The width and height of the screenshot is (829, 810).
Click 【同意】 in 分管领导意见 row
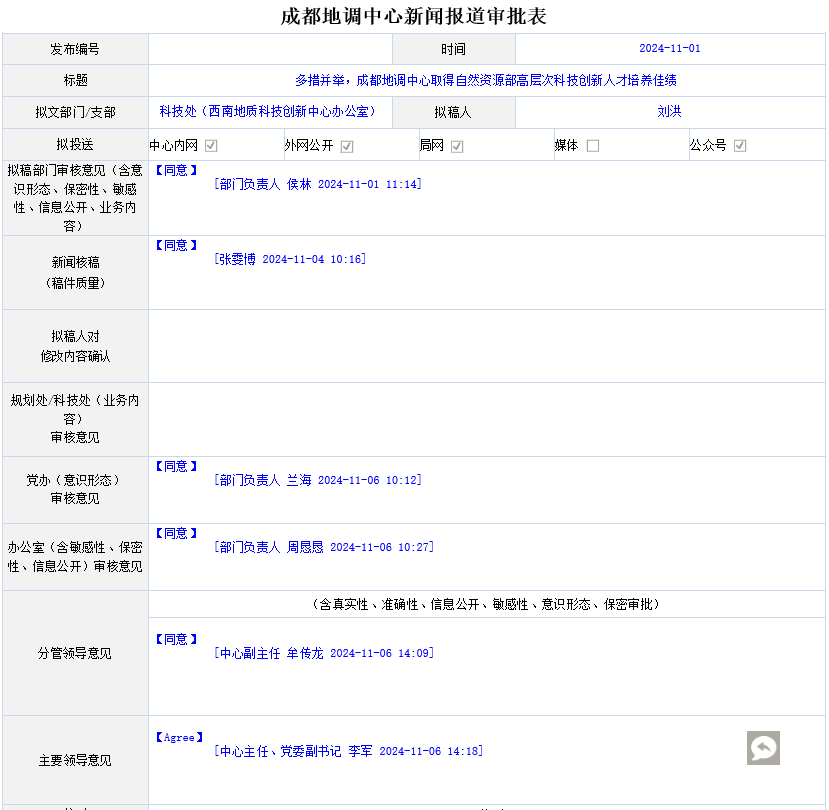[176, 640]
